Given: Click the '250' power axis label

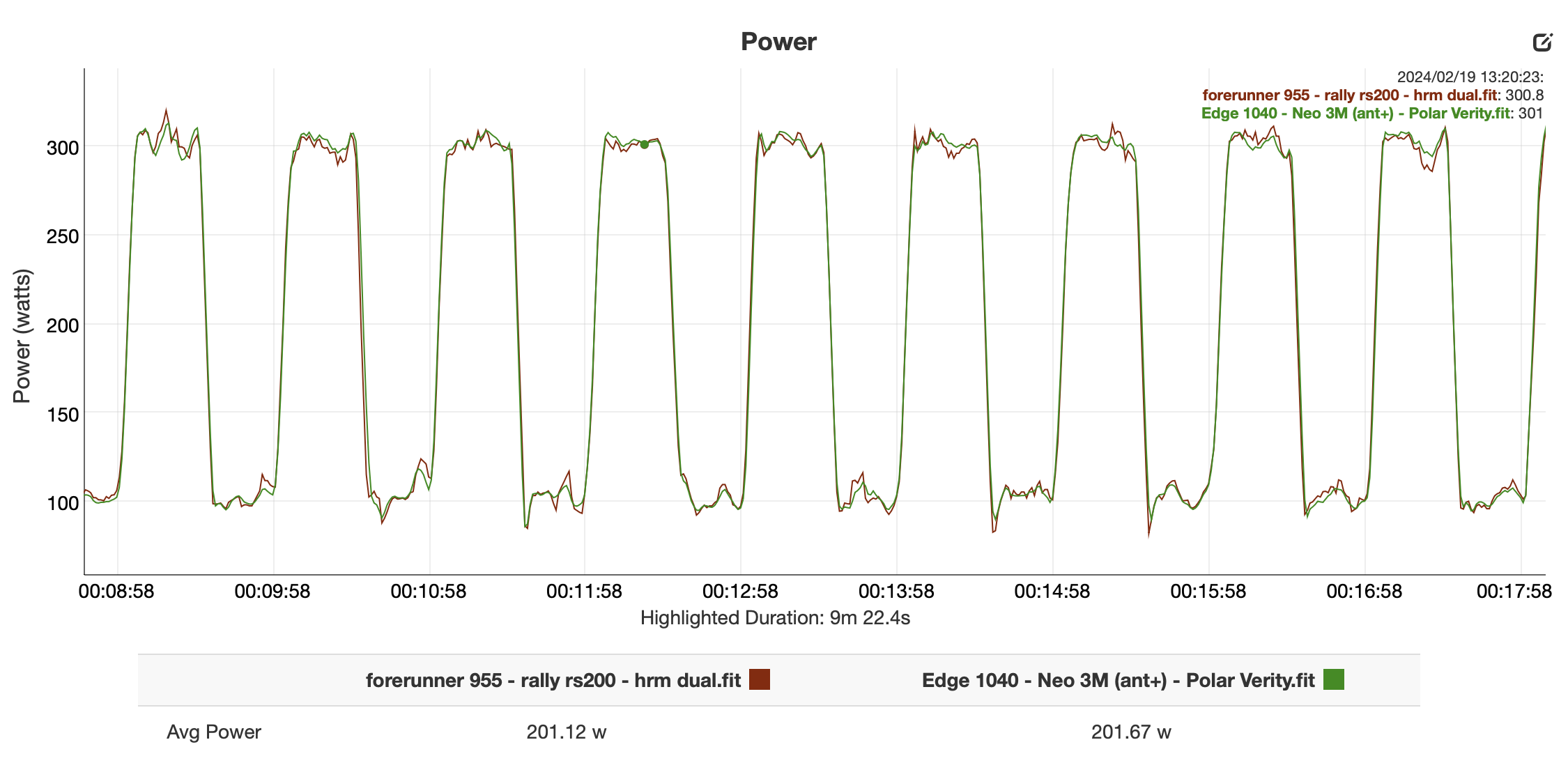Looking at the screenshot, I should click(x=63, y=236).
